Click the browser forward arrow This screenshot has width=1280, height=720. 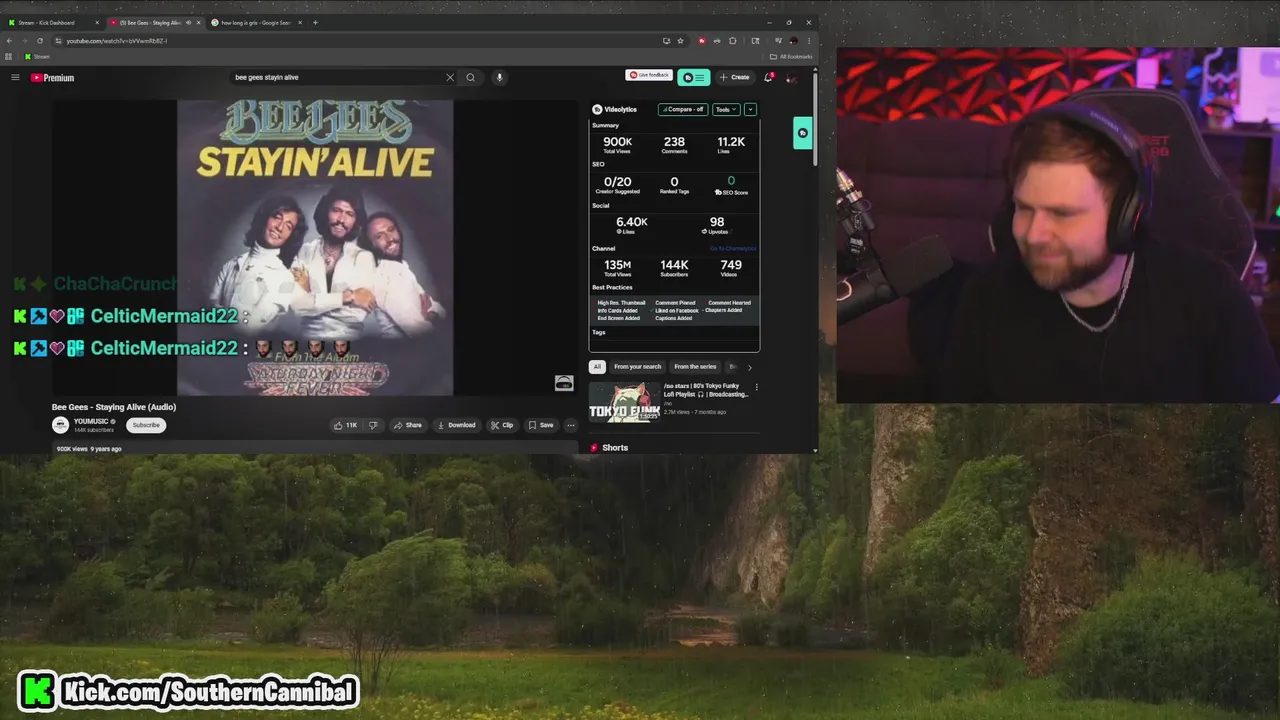[x=25, y=41]
